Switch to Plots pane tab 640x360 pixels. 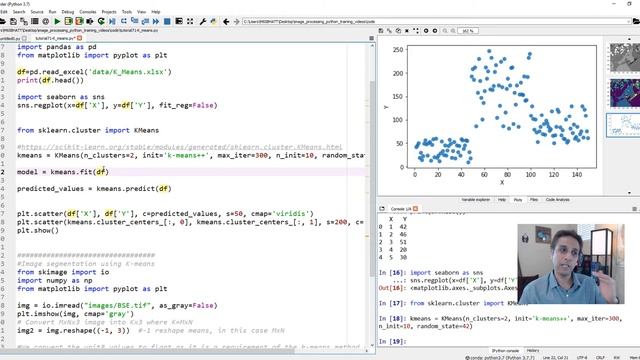coord(518,200)
